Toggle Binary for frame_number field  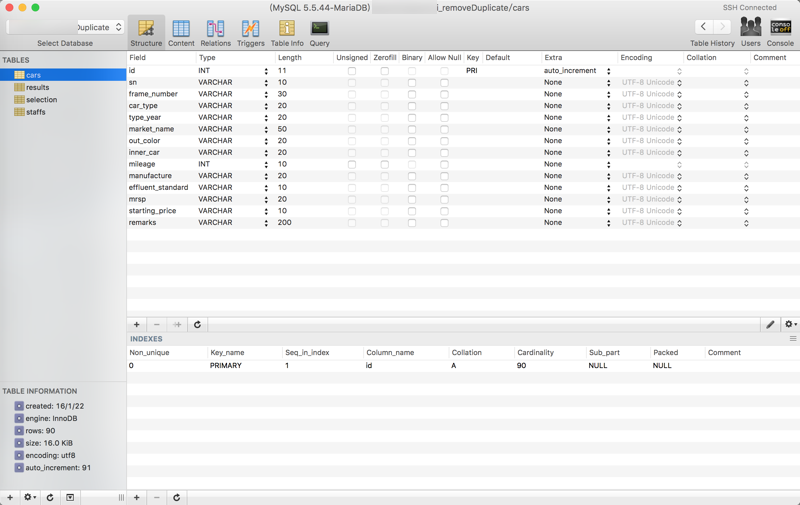point(412,94)
